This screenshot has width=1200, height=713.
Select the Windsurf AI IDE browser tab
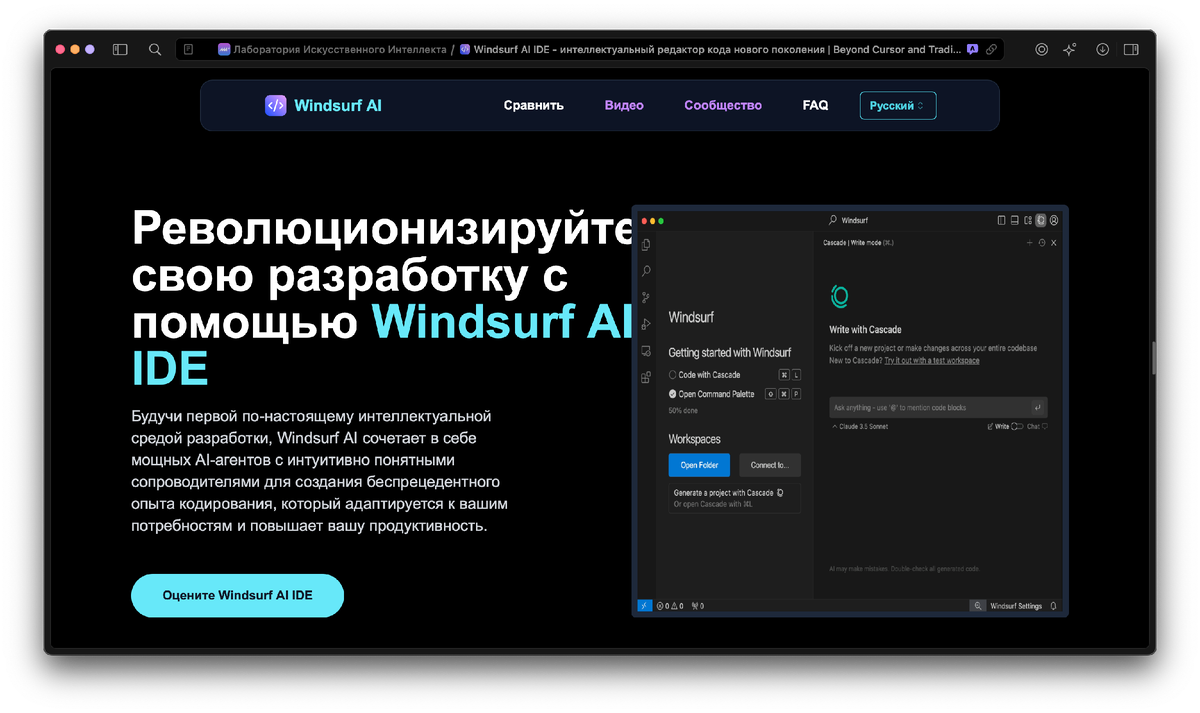[x=712, y=49]
